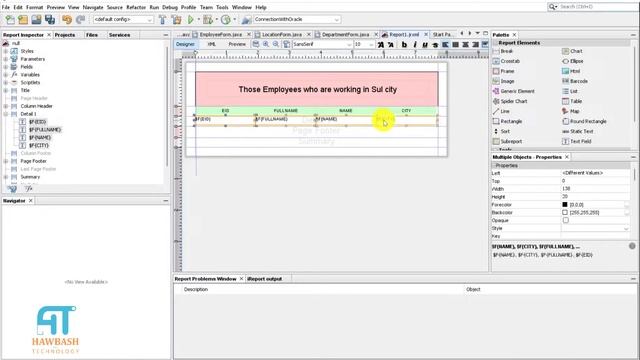Click the Save All toolbar icon
The width and height of the screenshot is (640, 360).
coord(50,20)
